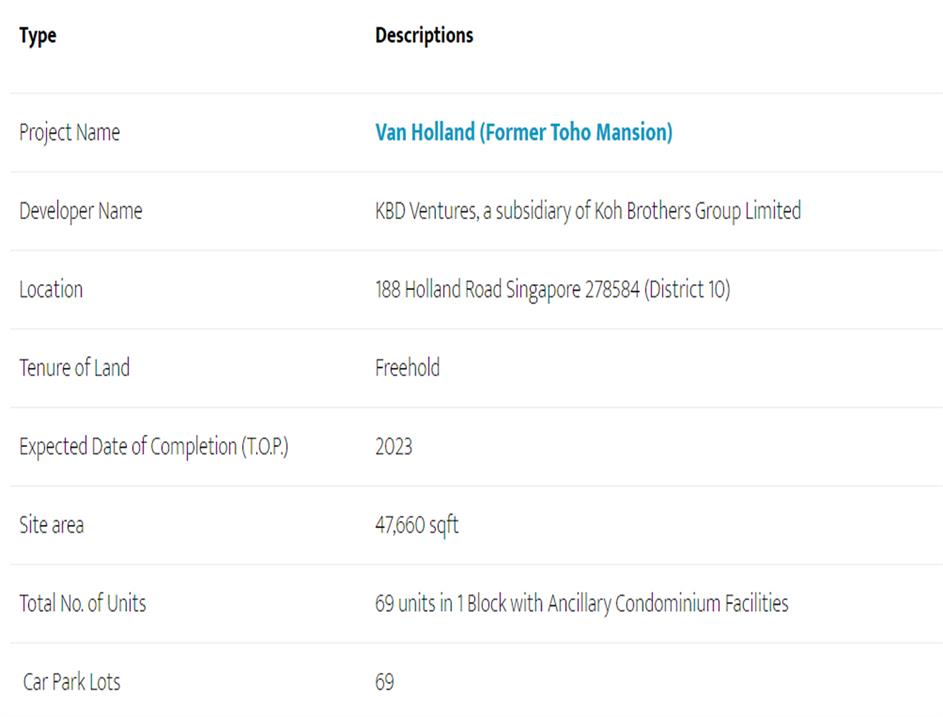
Task: Open the Van Holland (Former Toho Mansion) link
Action: coord(523,132)
